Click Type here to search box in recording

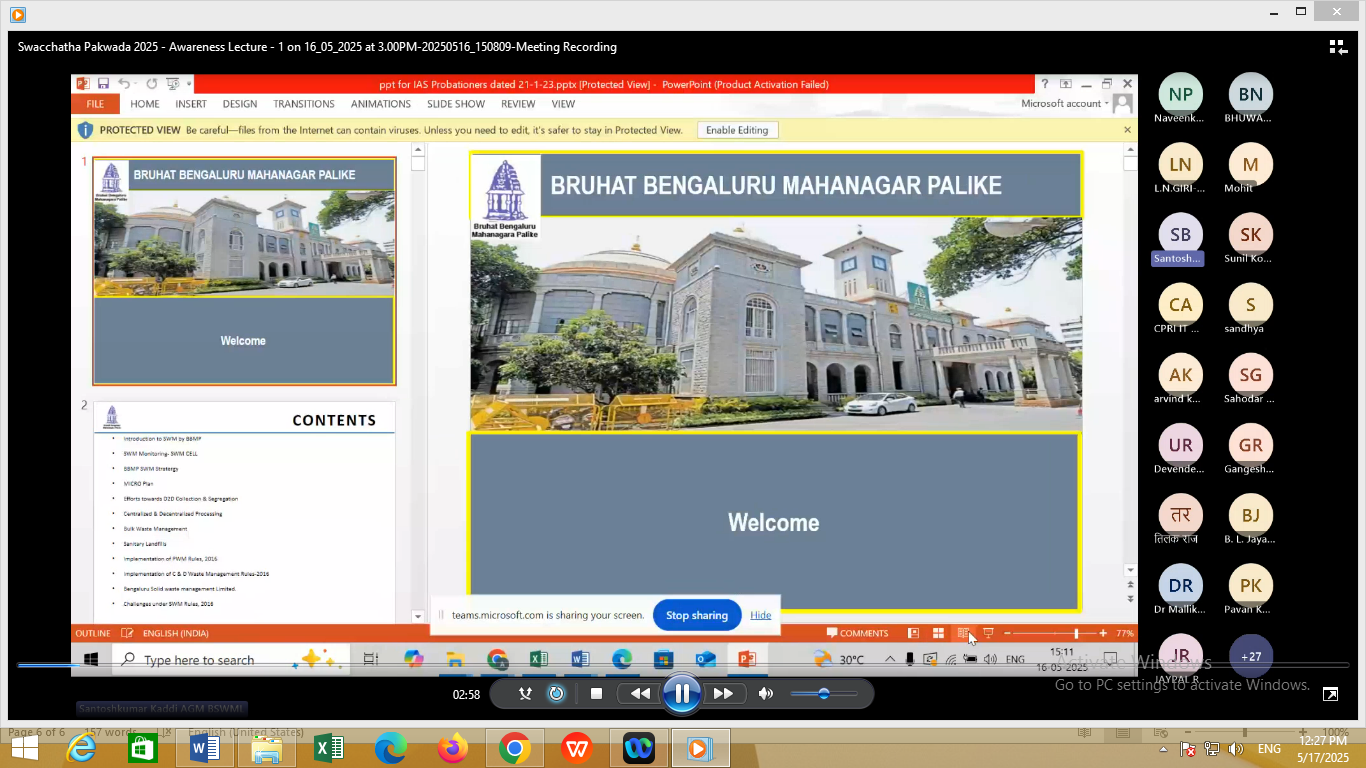[230, 659]
